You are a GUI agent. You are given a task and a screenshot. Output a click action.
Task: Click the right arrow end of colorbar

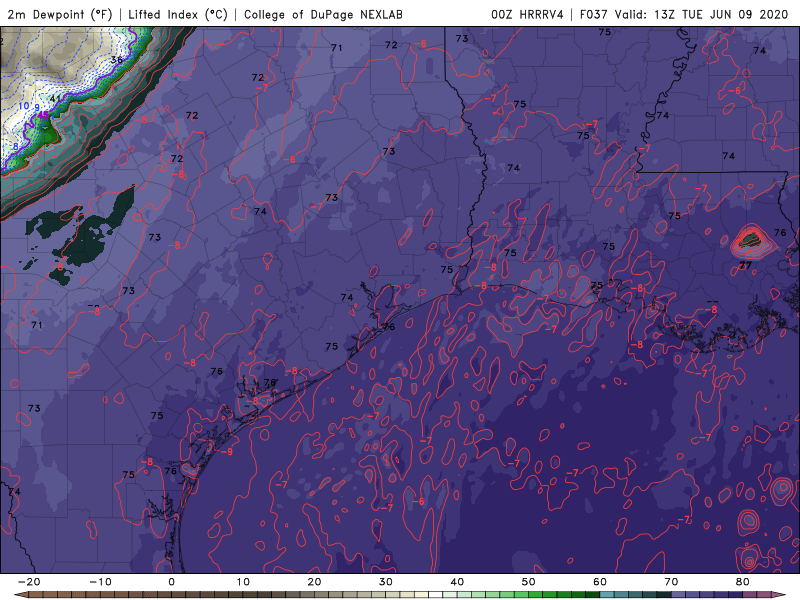click(781, 595)
